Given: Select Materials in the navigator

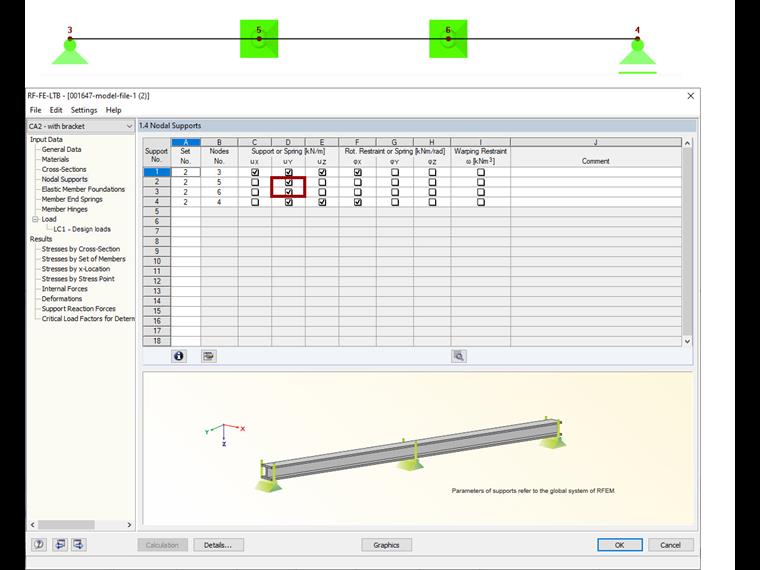Looking at the screenshot, I should click(x=55, y=159).
